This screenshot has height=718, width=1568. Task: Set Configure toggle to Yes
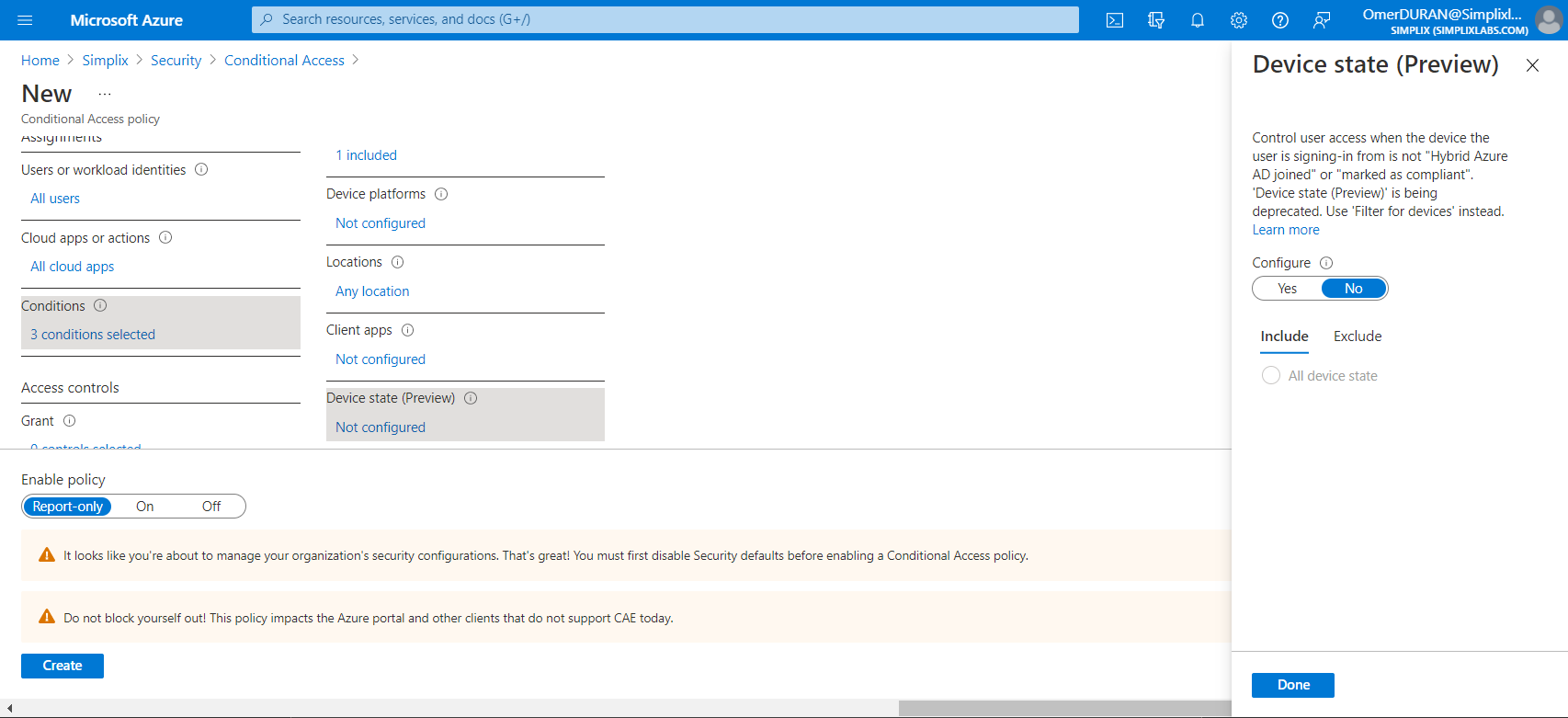tap(1287, 289)
